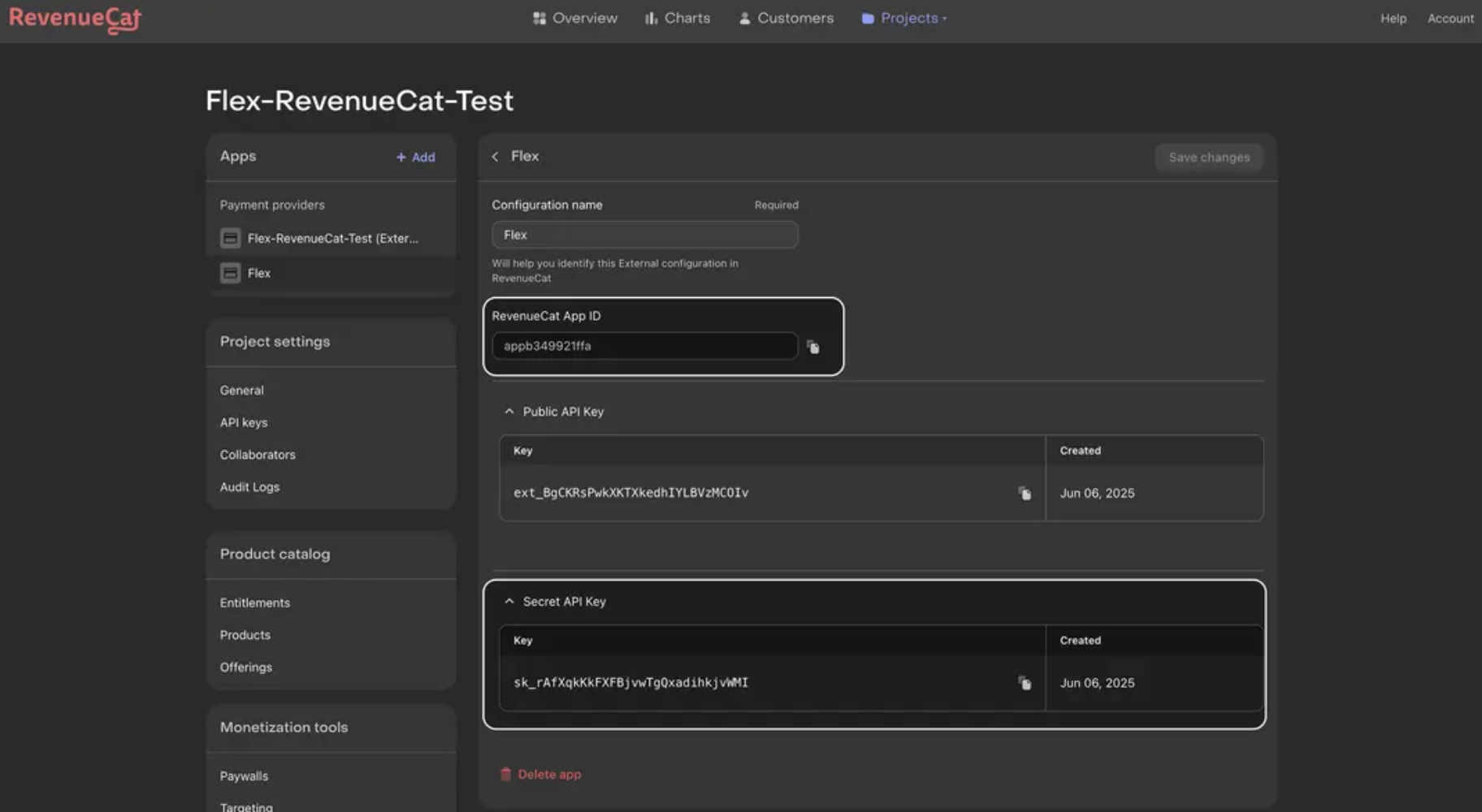Click the Charts bar icon

click(x=651, y=18)
